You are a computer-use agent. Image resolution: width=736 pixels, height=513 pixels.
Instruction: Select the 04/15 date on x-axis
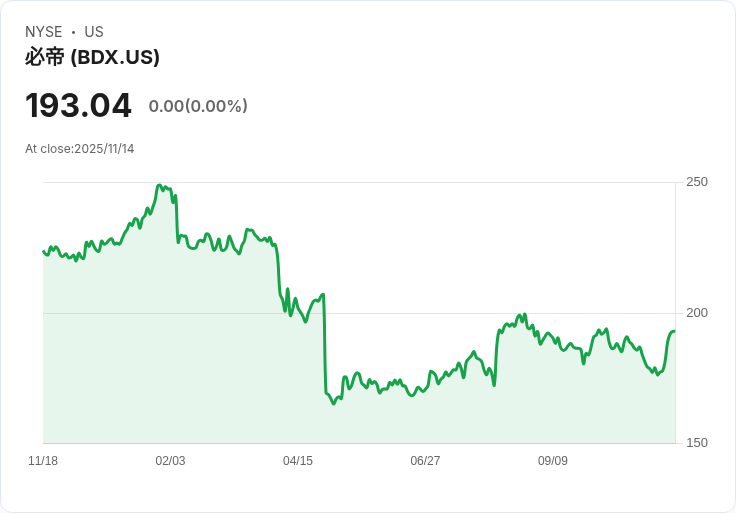pyautogui.click(x=298, y=461)
